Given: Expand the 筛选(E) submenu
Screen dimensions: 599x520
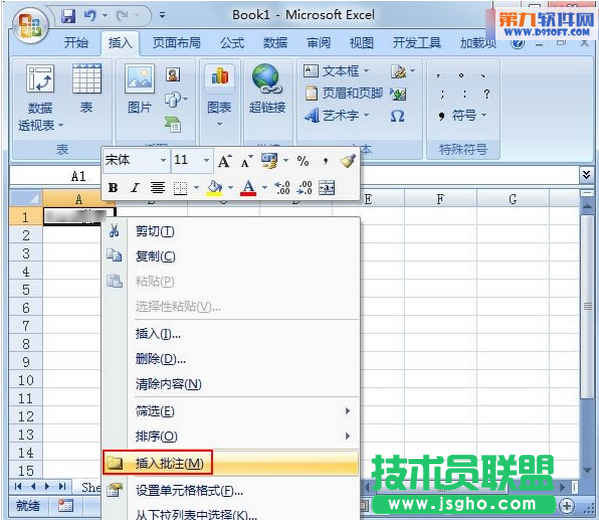Looking at the screenshot, I should click(231, 411).
